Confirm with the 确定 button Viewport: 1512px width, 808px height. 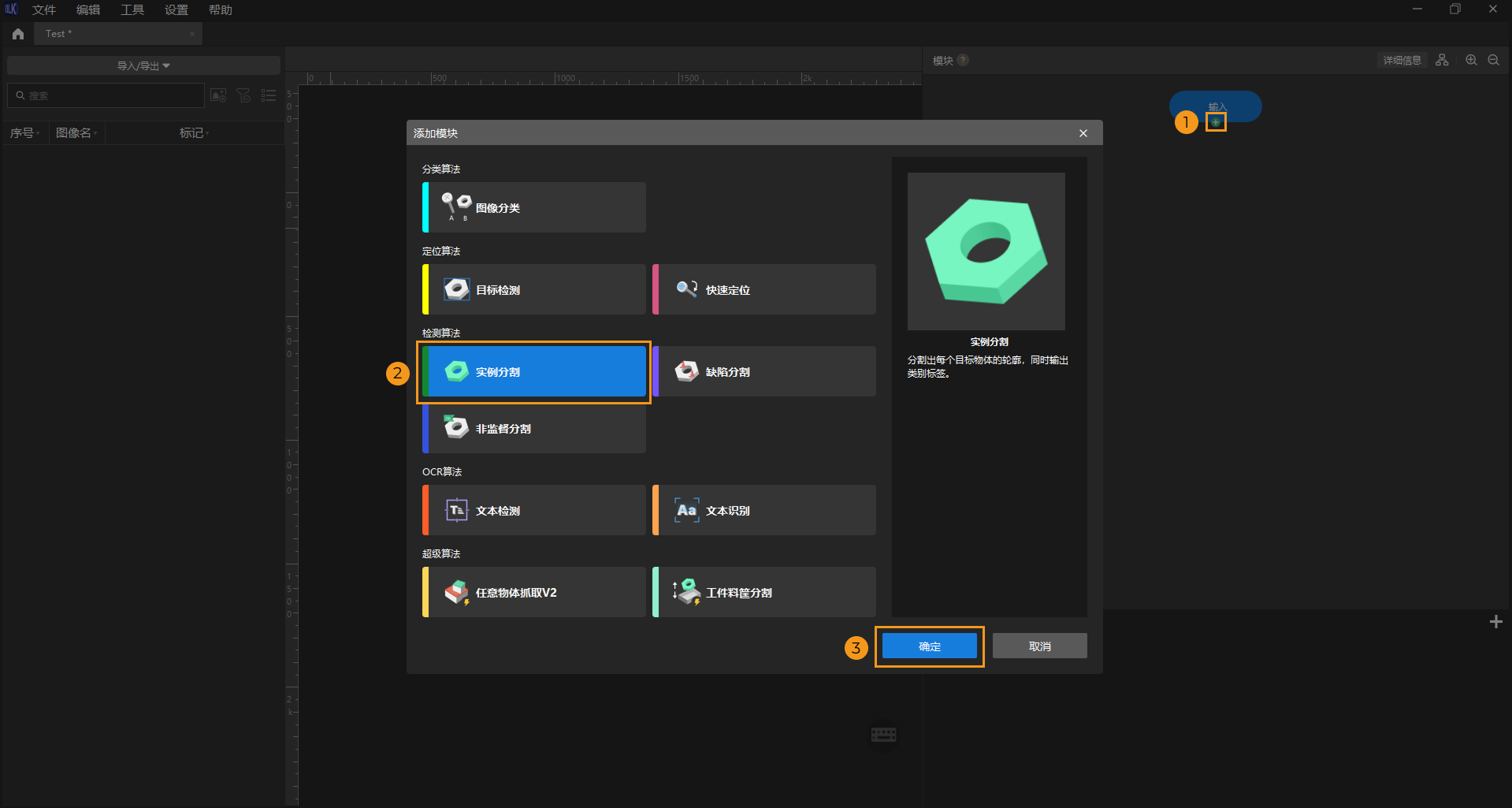[x=930, y=646]
